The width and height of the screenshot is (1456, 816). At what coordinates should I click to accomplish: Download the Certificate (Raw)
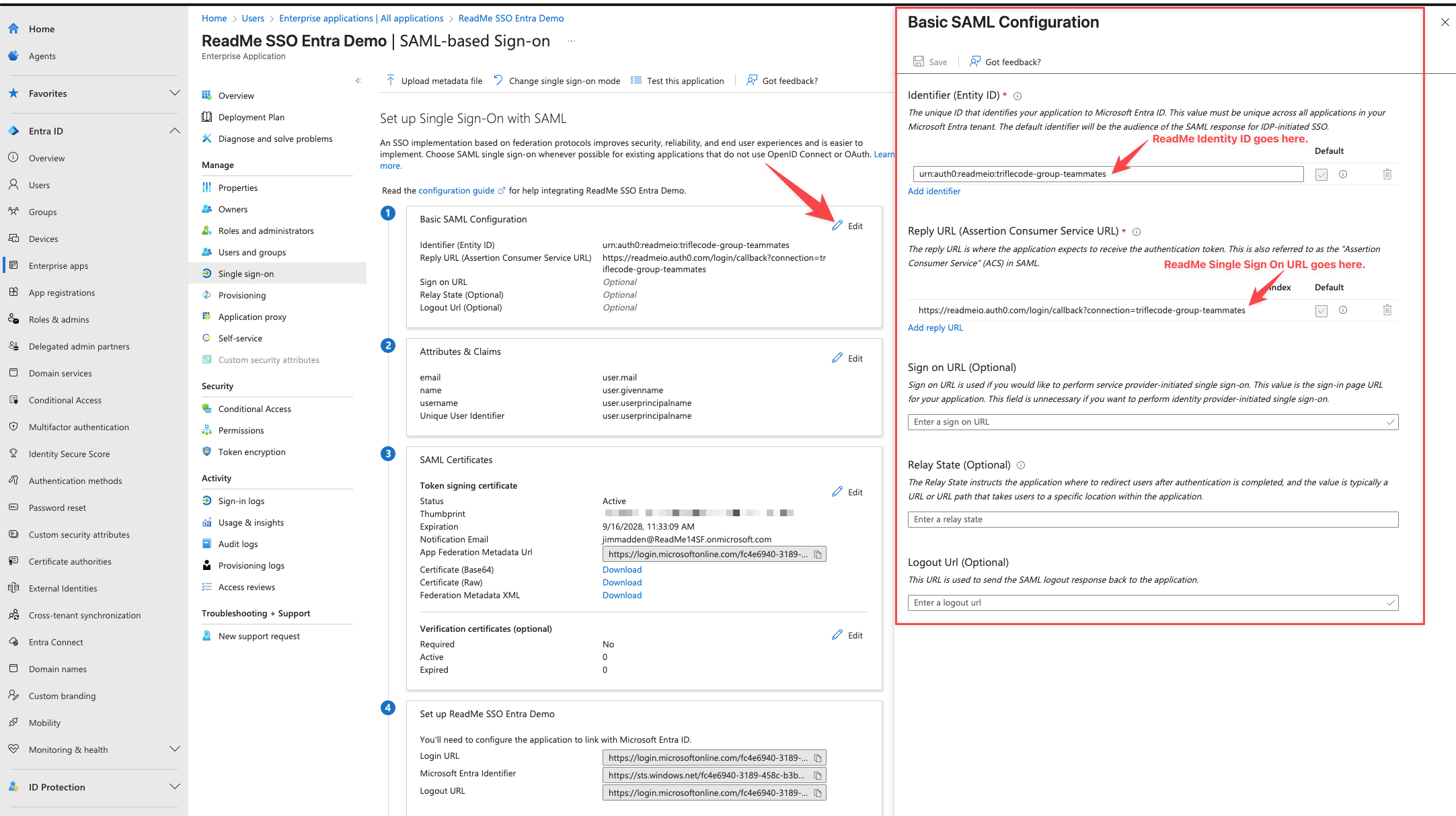pos(622,583)
